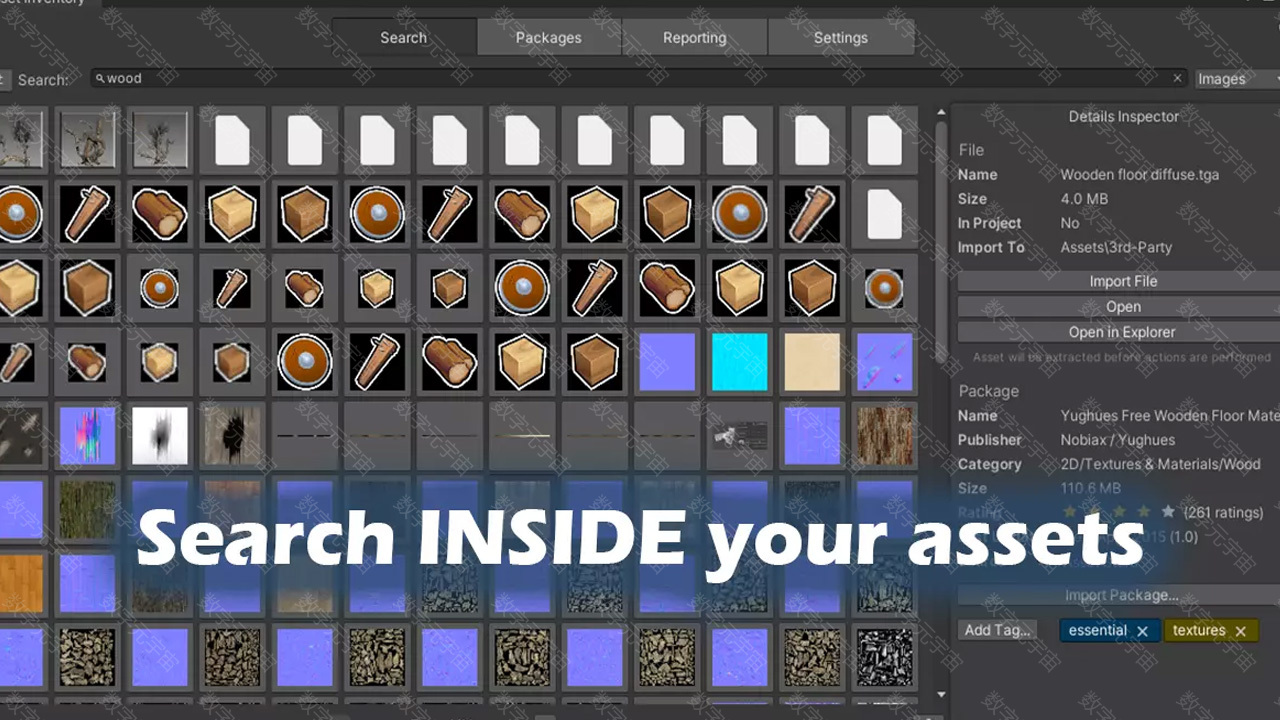Remove the essential tag with its X
This screenshot has width=1280, height=720.
pyautogui.click(x=1142, y=631)
